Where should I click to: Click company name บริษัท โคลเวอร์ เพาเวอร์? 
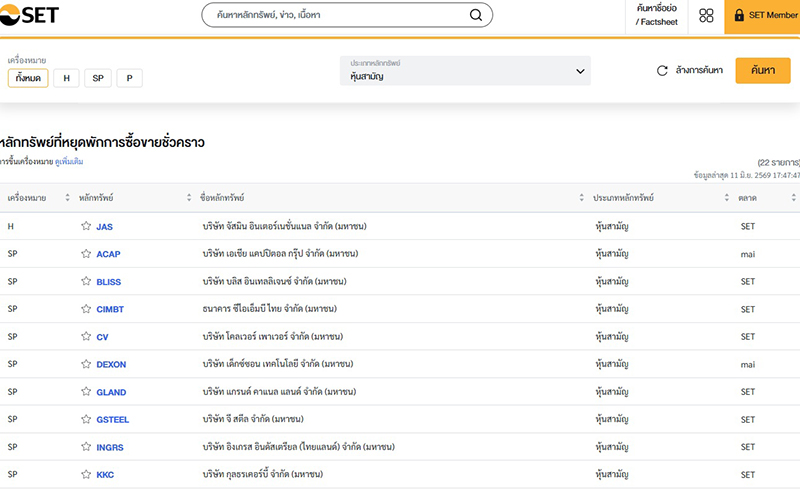[x=272, y=336]
